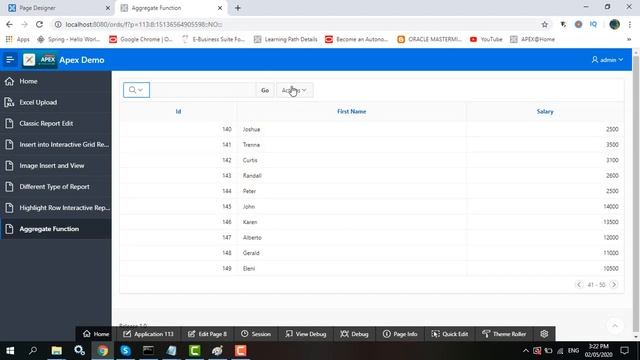
Task: Go to next page of report rows
Action: [x=614, y=284]
